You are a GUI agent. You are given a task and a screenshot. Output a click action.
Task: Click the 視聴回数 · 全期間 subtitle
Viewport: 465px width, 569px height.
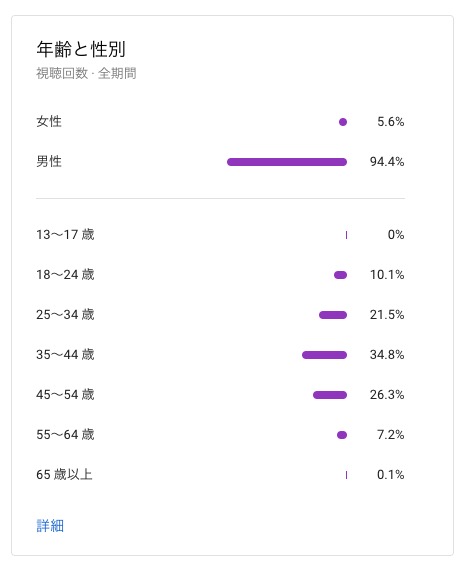tap(86, 73)
